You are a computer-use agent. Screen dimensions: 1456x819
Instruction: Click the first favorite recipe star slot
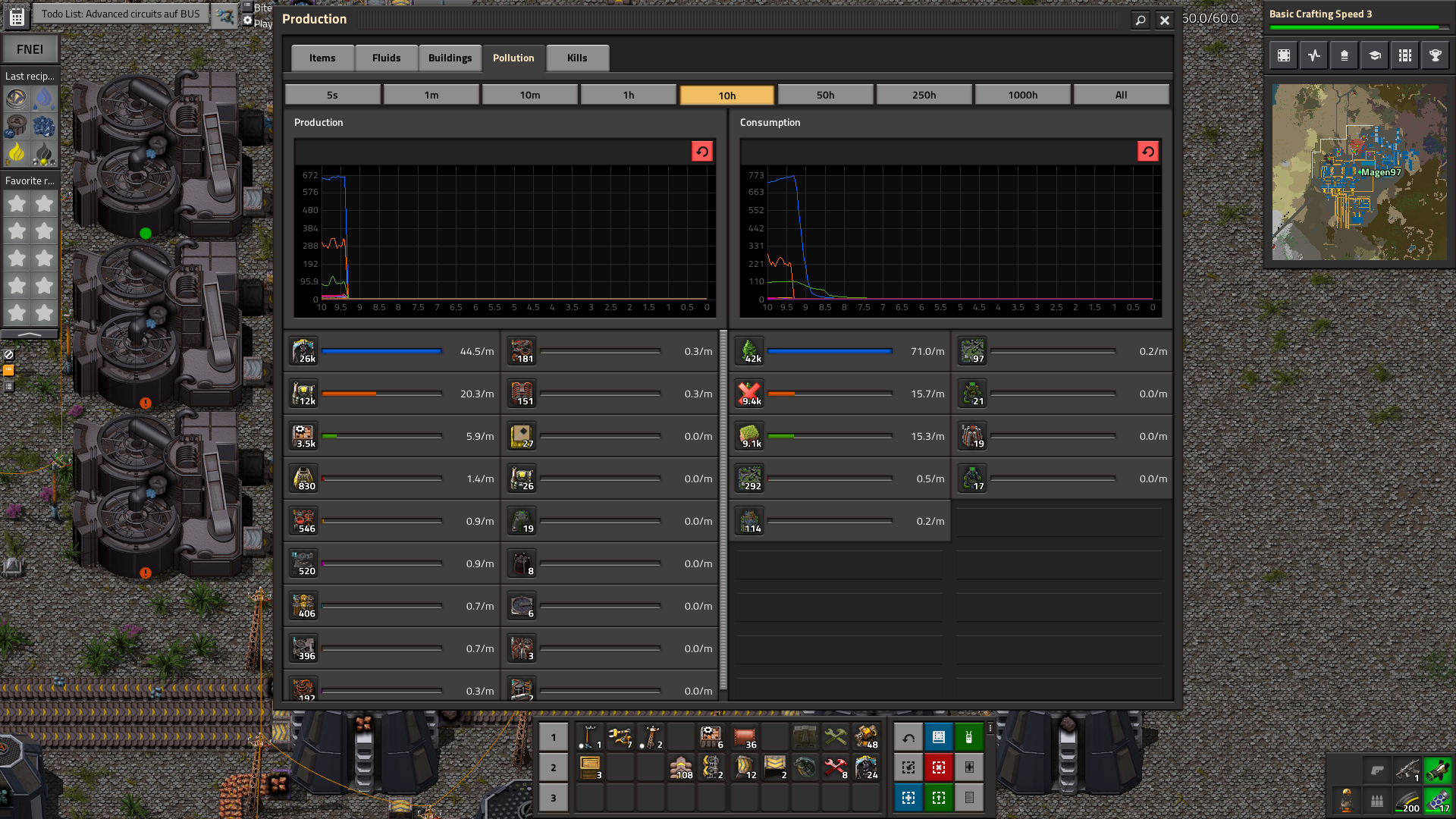pos(17,203)
